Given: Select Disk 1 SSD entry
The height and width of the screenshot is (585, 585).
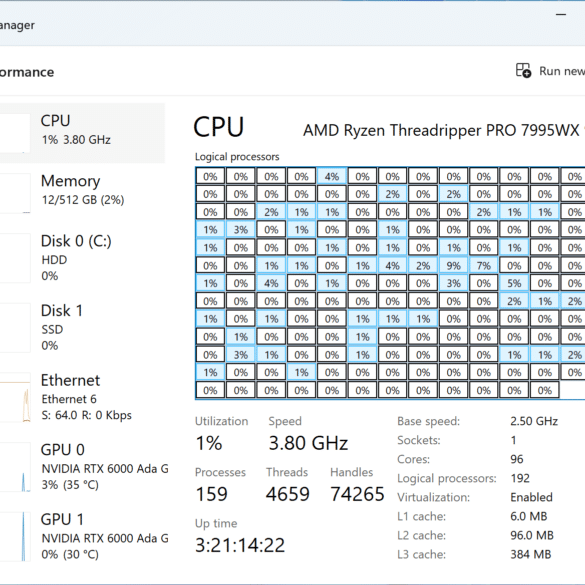Looking at the screenshot, I should click(x=82, y=328).
